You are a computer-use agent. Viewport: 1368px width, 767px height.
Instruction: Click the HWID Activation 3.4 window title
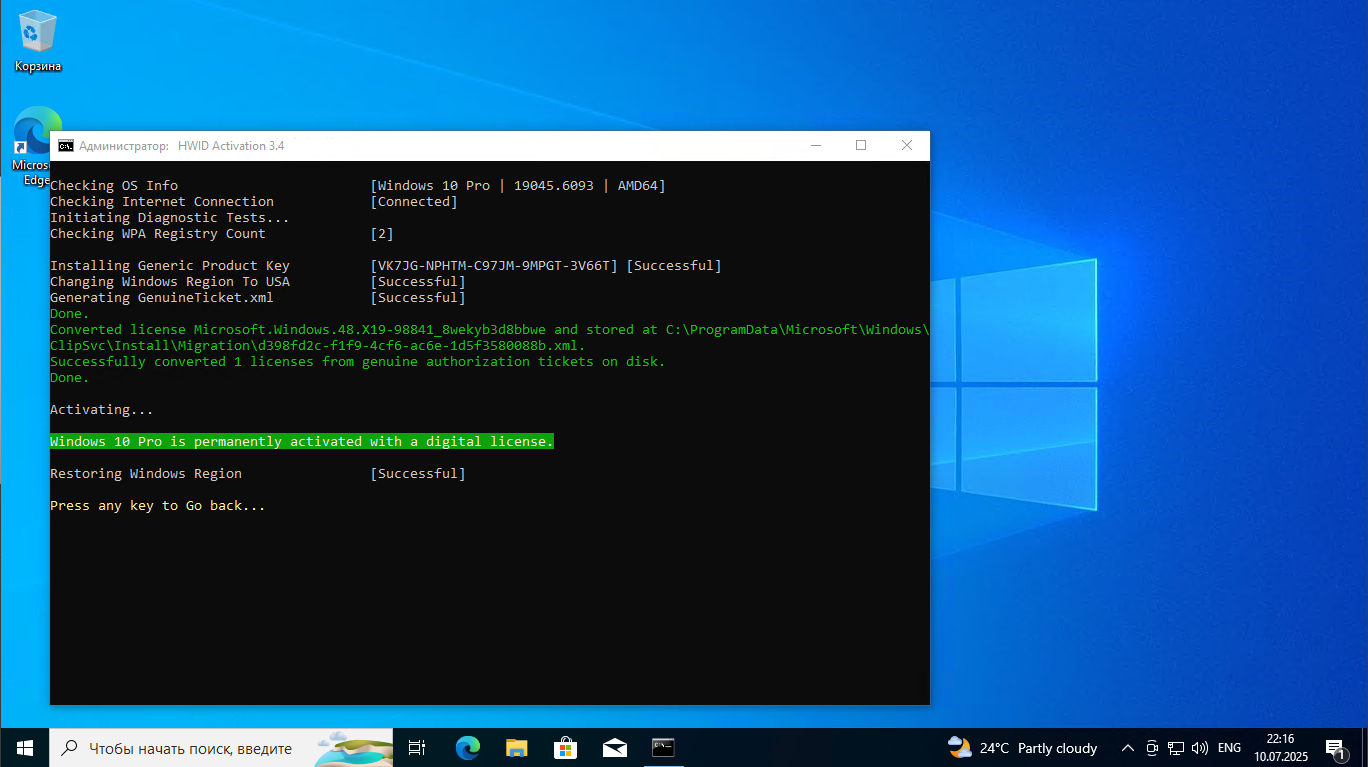coord(231,146)
